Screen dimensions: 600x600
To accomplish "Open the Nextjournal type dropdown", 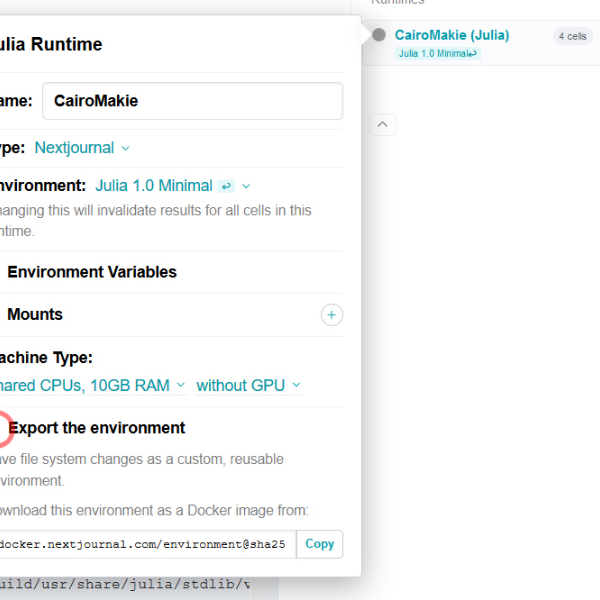I will coord(82,148).
